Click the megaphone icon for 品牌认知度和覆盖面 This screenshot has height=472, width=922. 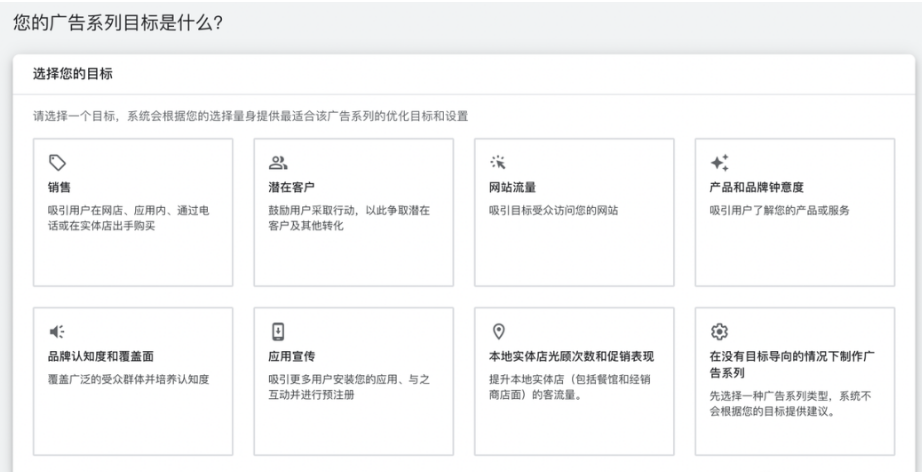[58, 332]
